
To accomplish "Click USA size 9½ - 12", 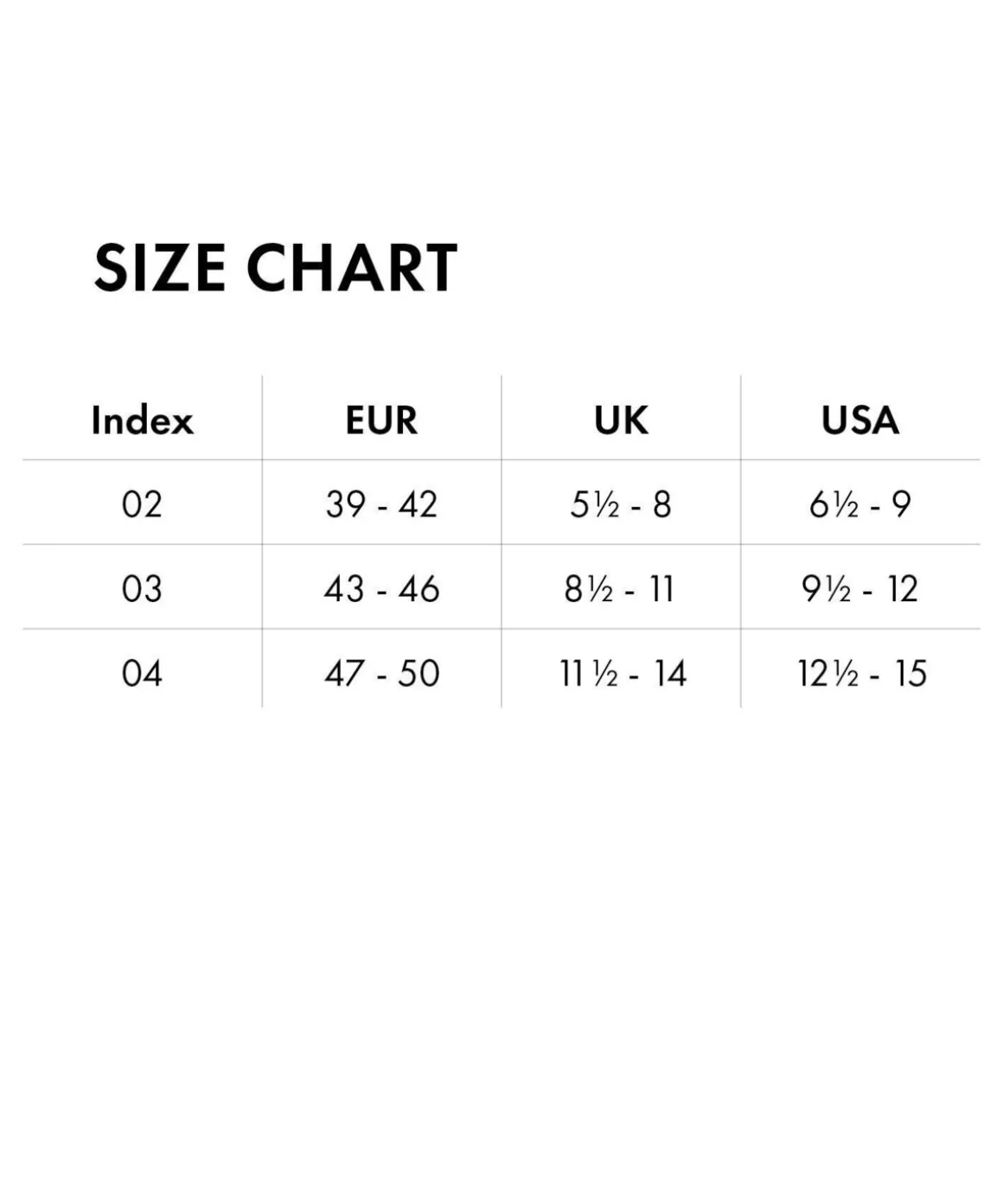I will 860,589.
